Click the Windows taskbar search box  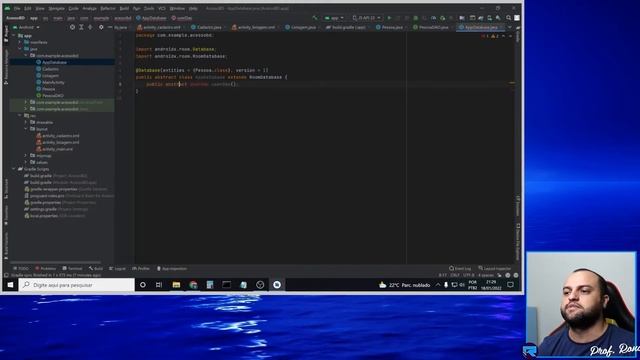(77, 285)
